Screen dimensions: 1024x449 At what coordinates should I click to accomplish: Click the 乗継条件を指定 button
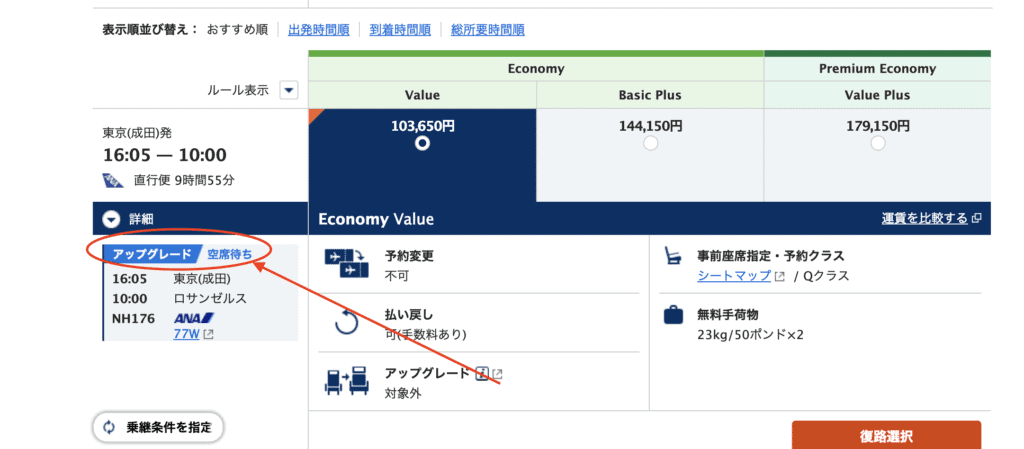click(x=159, y=428)
